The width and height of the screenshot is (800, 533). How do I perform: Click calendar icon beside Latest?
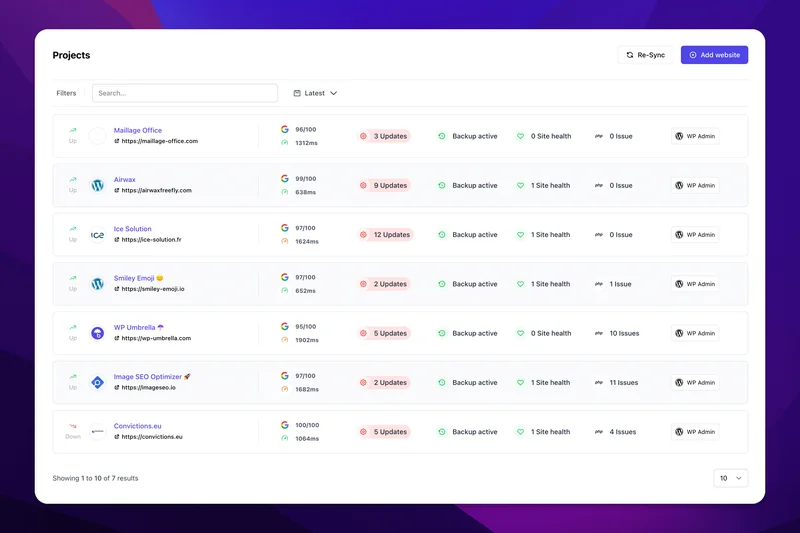tap(297, 93)
